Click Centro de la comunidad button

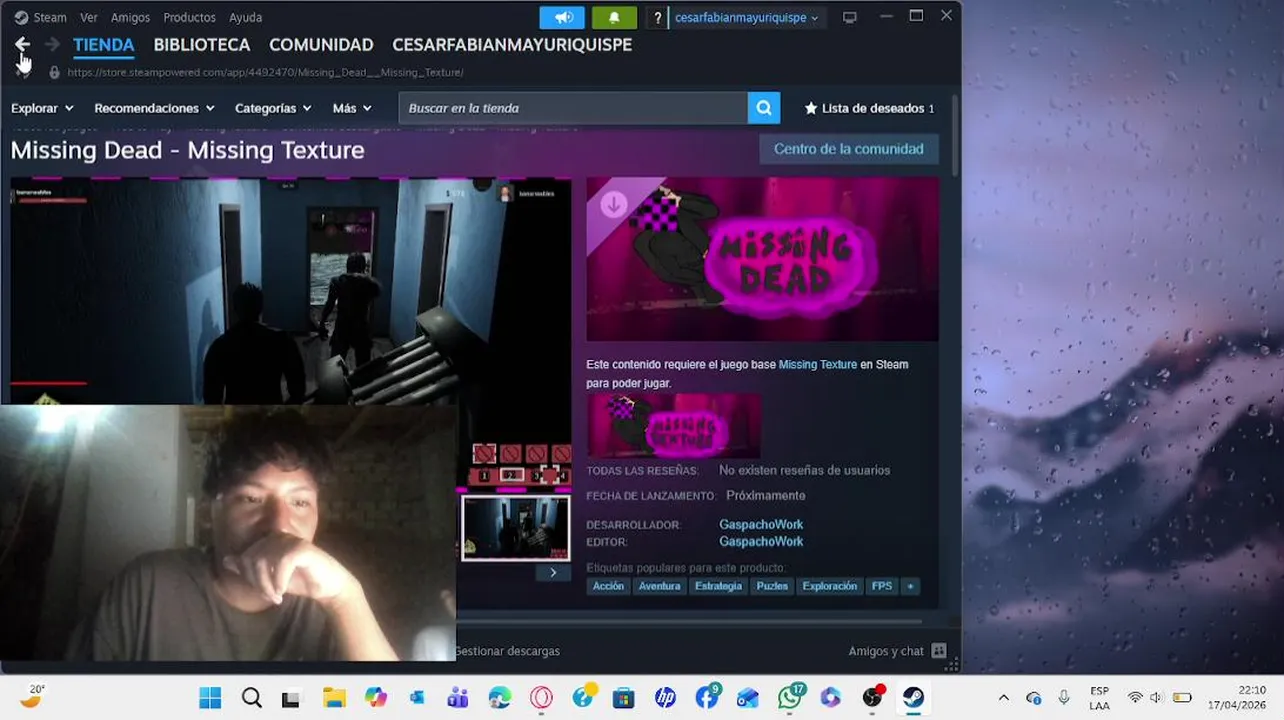849,149
